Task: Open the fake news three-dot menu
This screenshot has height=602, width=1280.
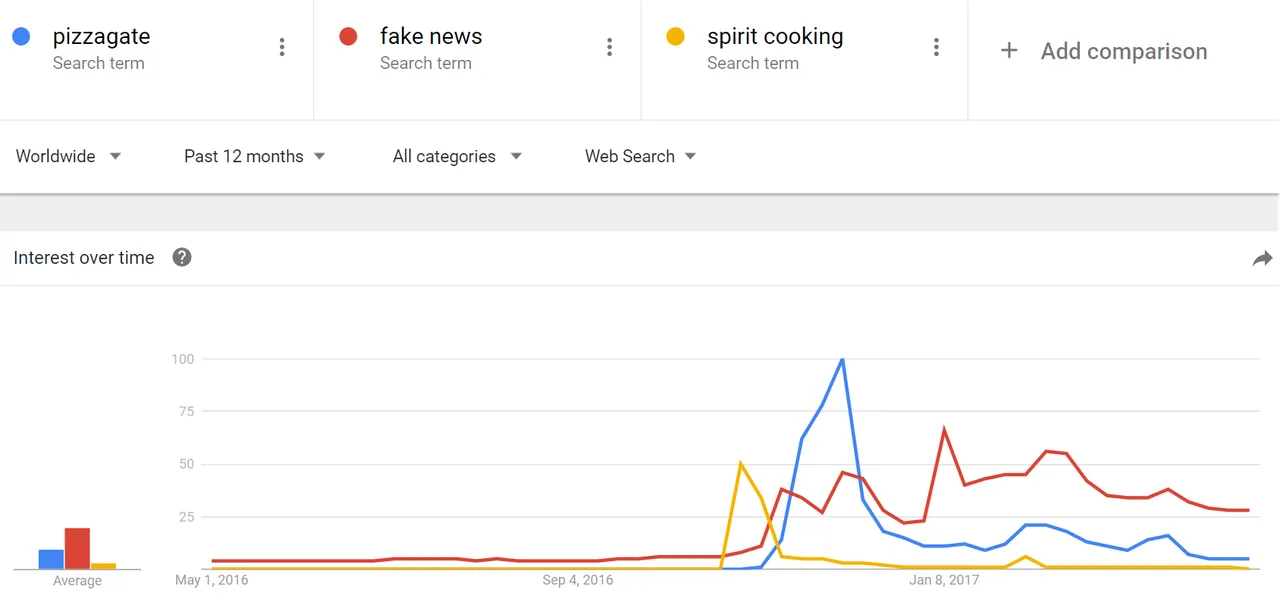Action: tap(609, 47)
